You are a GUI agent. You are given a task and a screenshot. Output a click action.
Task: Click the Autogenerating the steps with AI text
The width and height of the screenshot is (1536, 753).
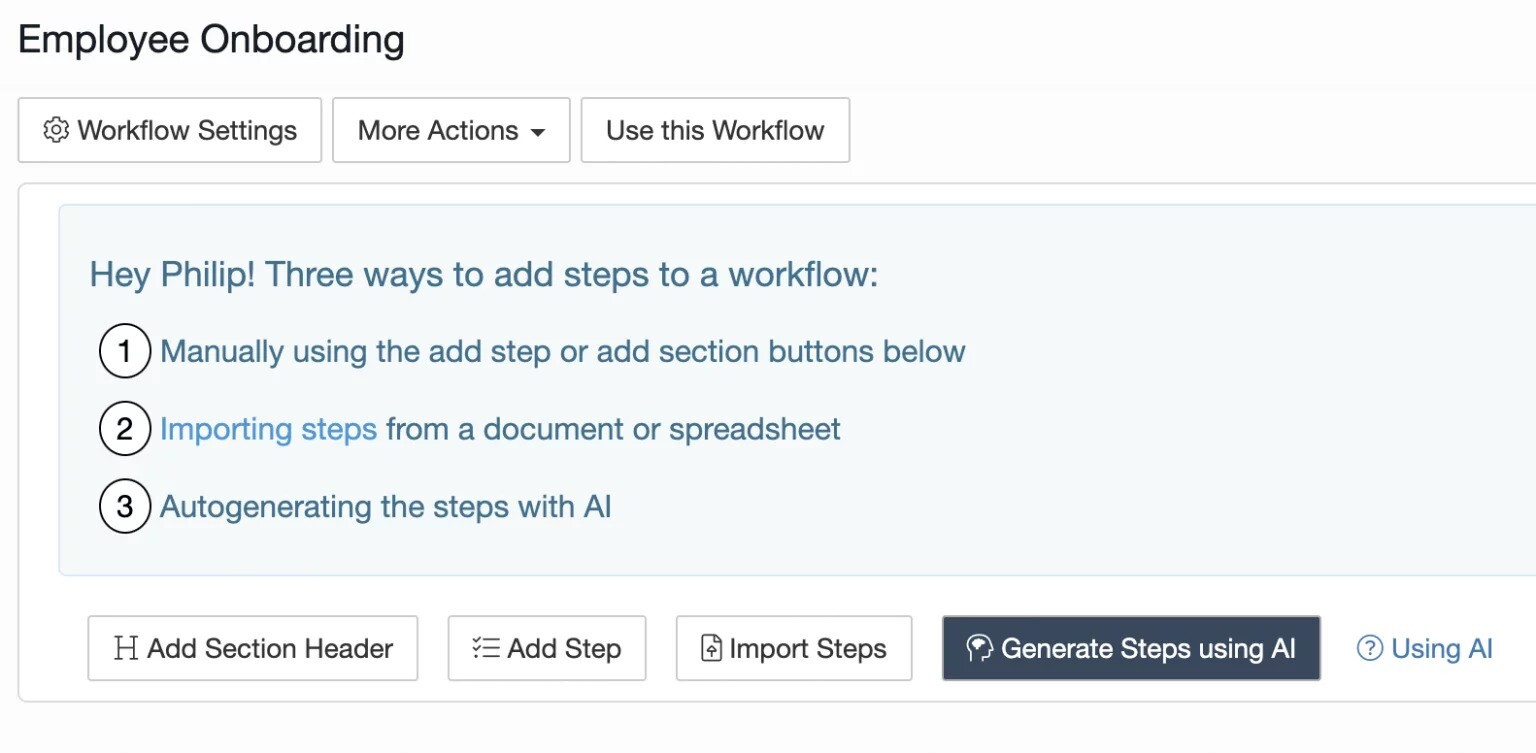pyautogui.click(x=385, y=506)
